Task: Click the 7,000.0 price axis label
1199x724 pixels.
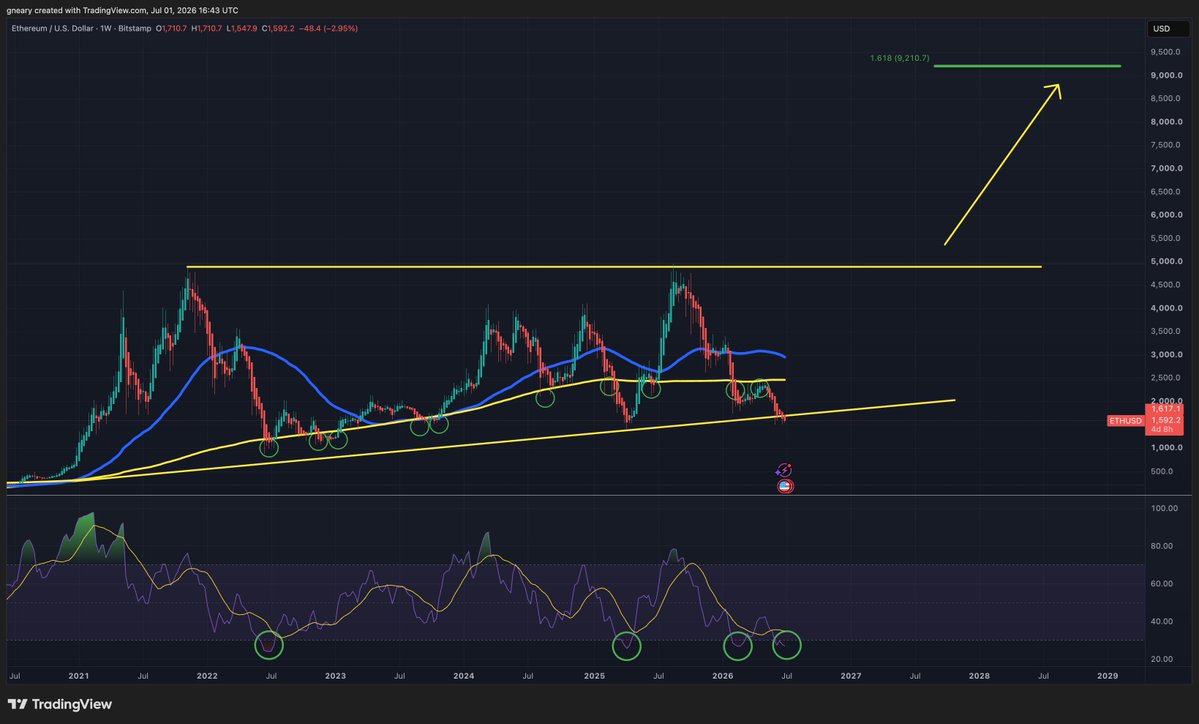Action: point(1166,168)
